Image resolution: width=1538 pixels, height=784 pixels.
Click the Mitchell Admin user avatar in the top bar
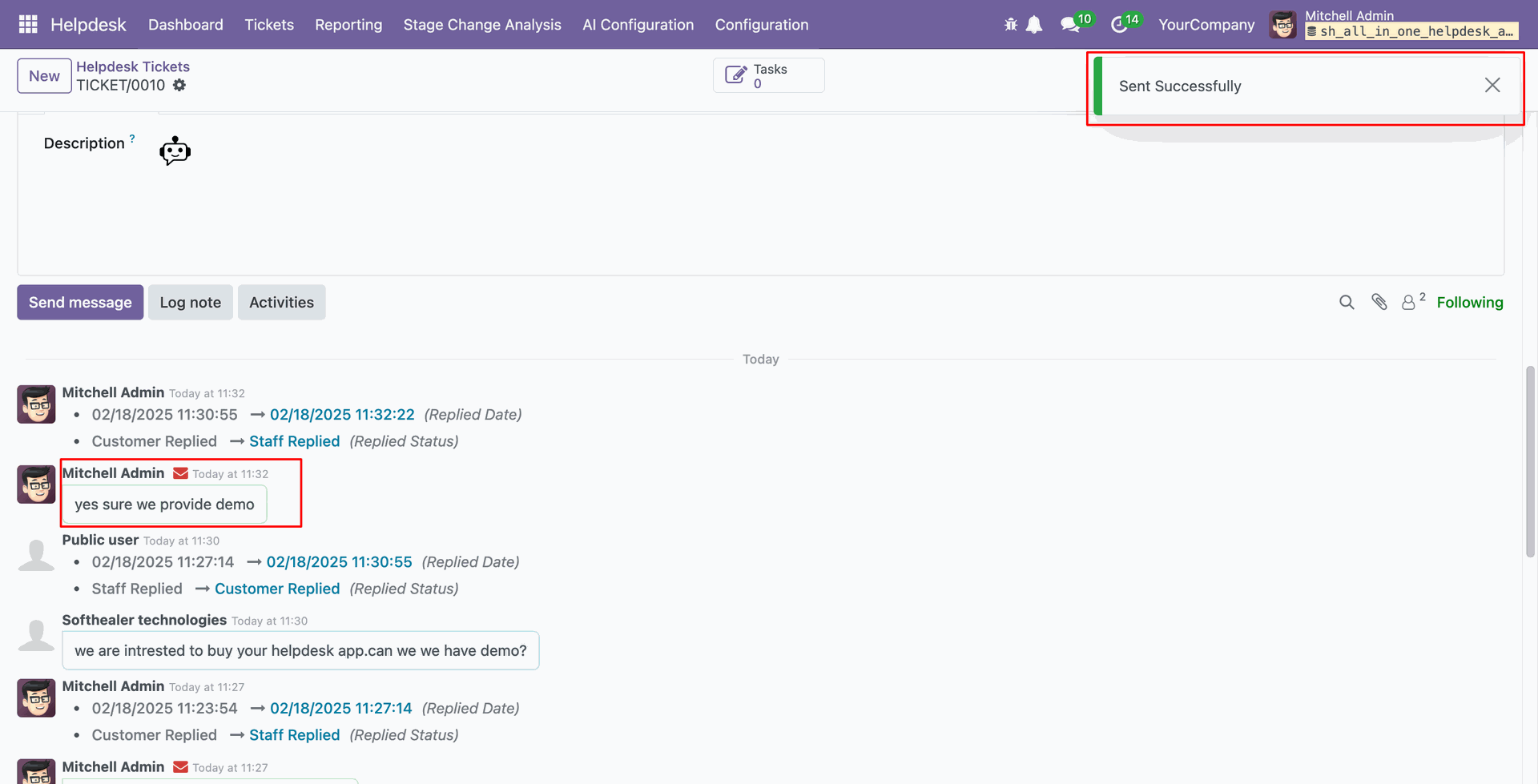click(1283, 25)
